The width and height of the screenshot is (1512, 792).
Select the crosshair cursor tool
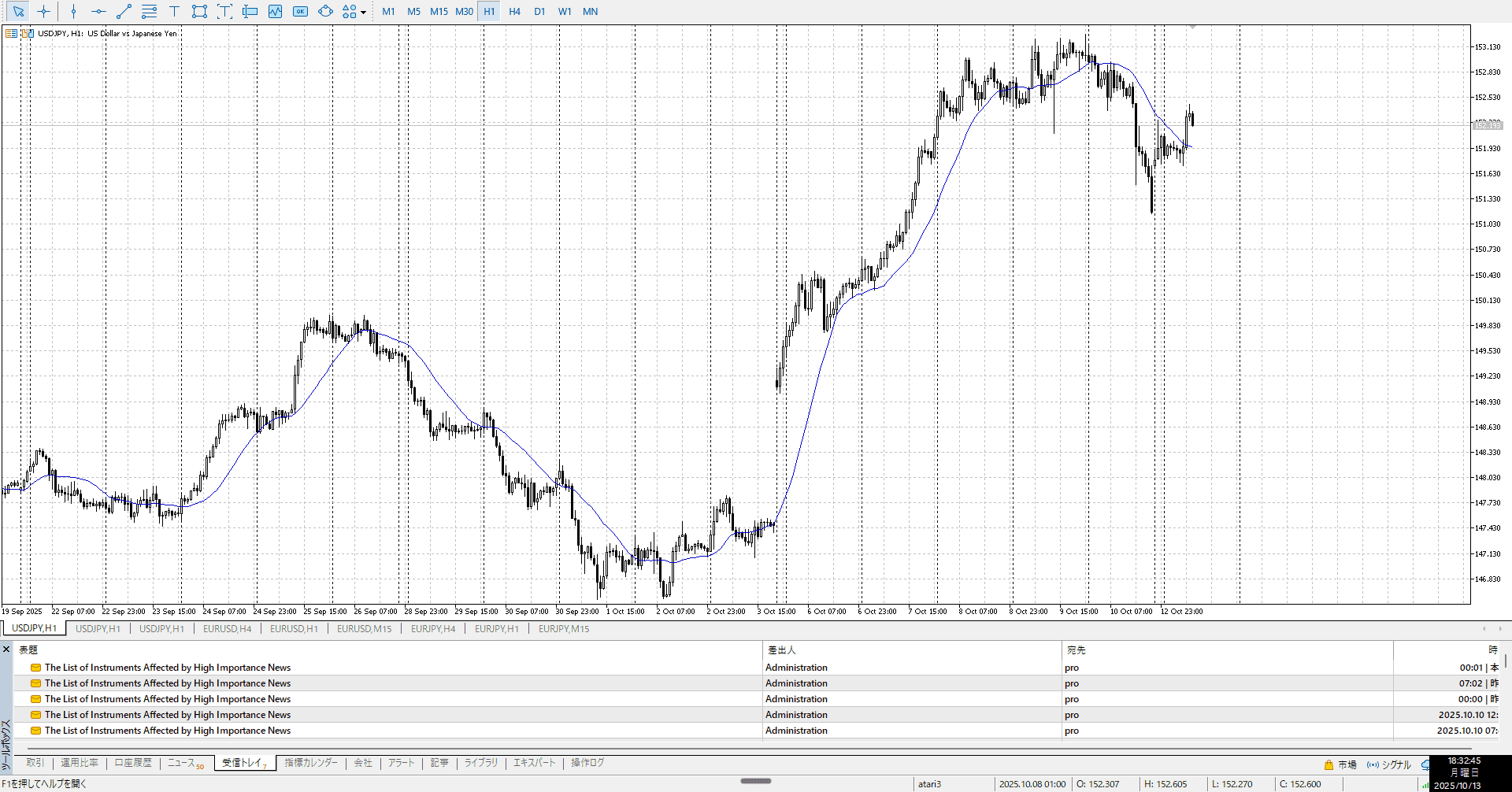(43, 12)
